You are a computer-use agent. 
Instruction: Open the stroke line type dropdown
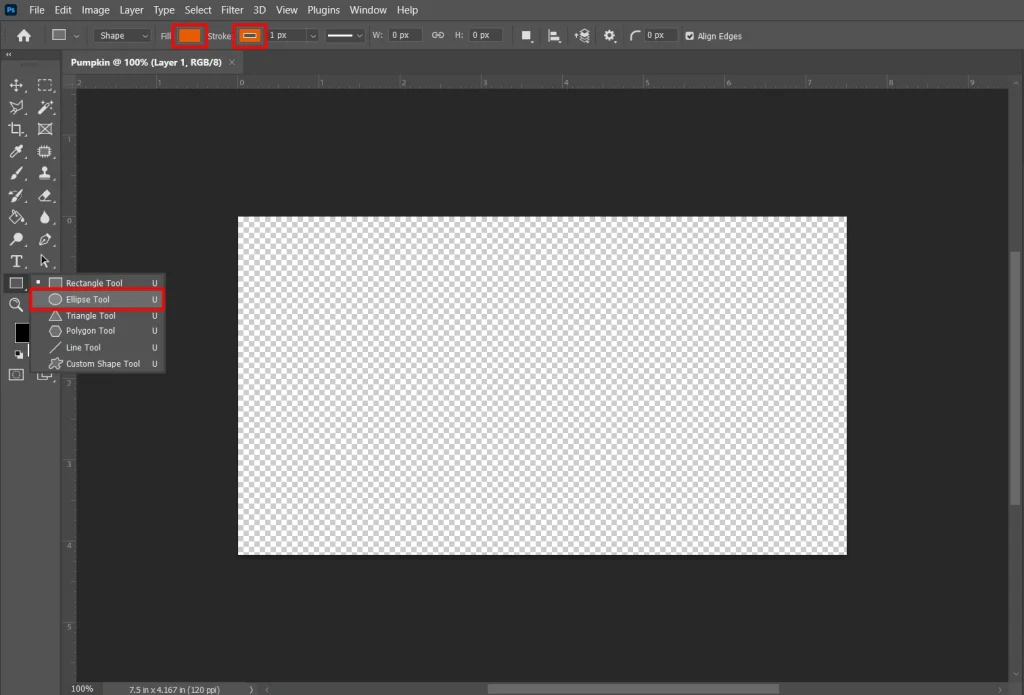point(344,36)
